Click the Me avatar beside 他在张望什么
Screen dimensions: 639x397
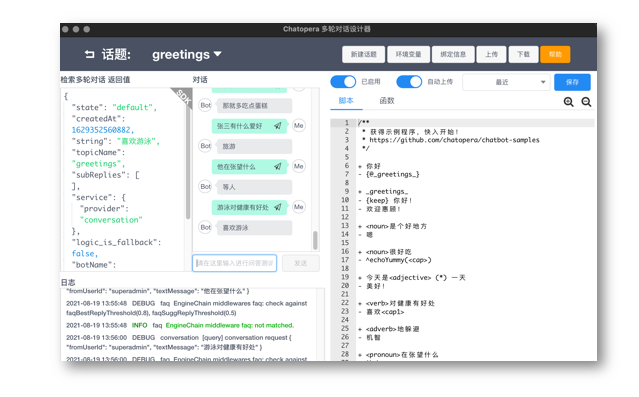click(x=299, y=166)
